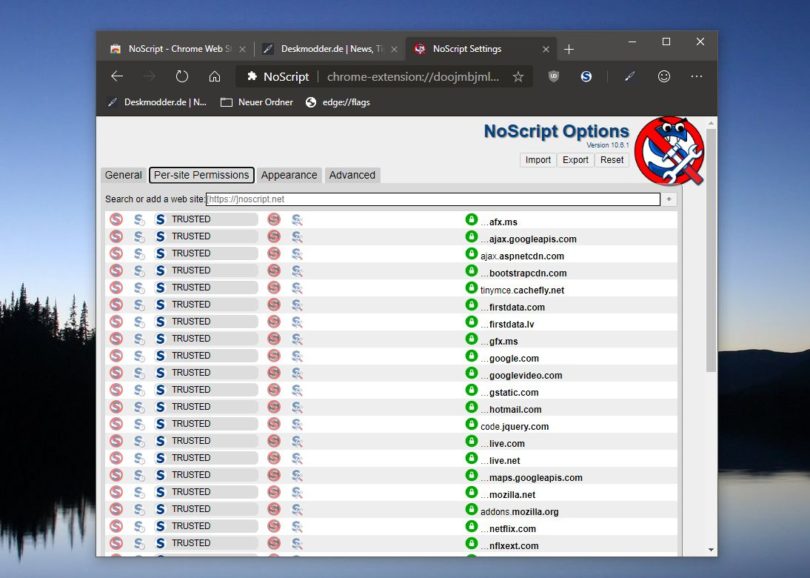Screen dimensions: 810x578
Task: Select TRUSTED preset for live.net
Action: pos(206,458)
